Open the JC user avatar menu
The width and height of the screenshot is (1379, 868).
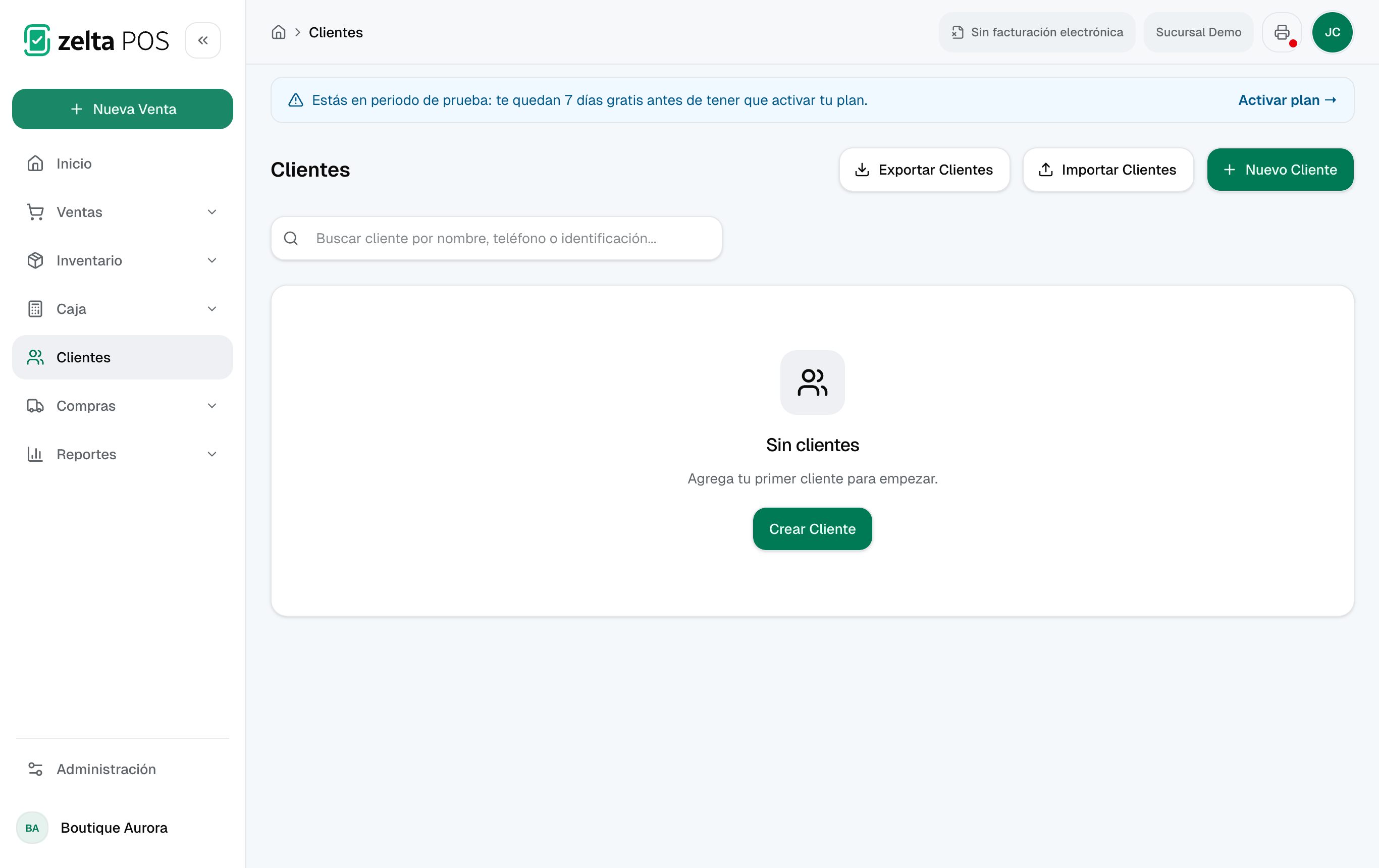point(1333,32)
